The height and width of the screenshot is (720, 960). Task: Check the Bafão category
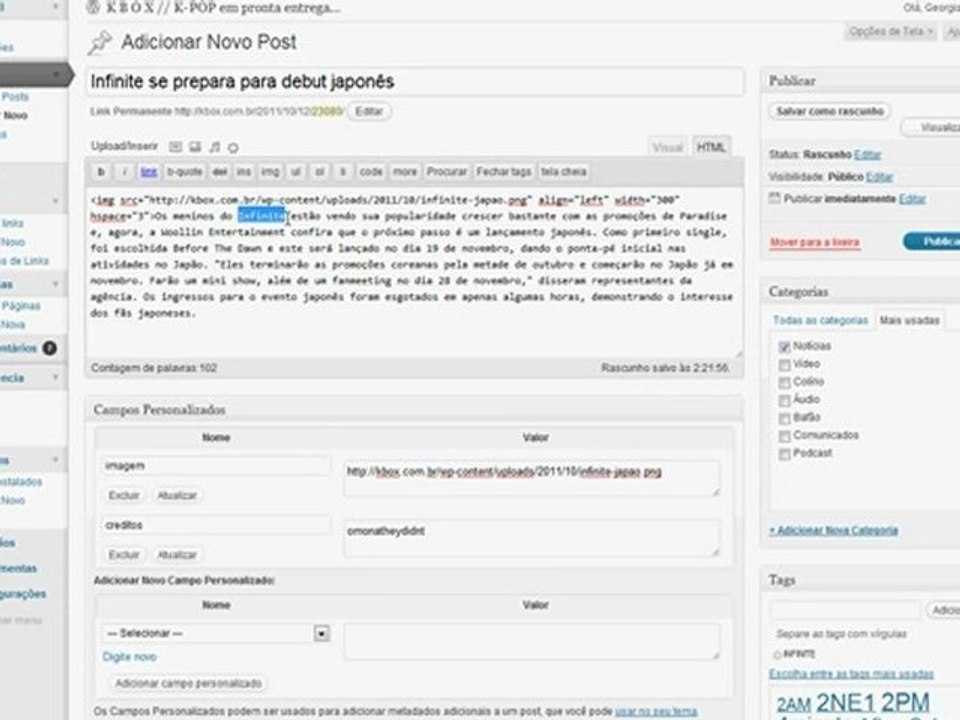pyautogui.click(x=784, y=418)
